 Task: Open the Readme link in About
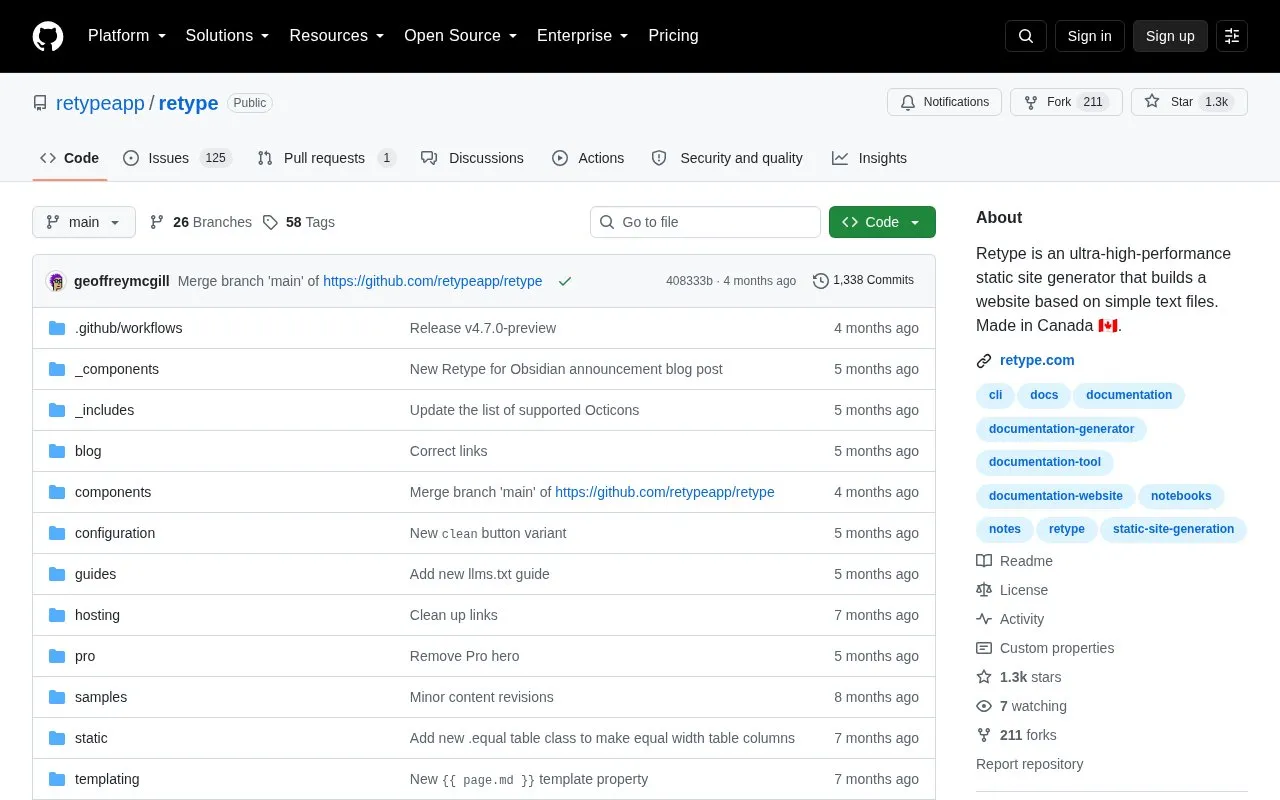[1014, 561]
